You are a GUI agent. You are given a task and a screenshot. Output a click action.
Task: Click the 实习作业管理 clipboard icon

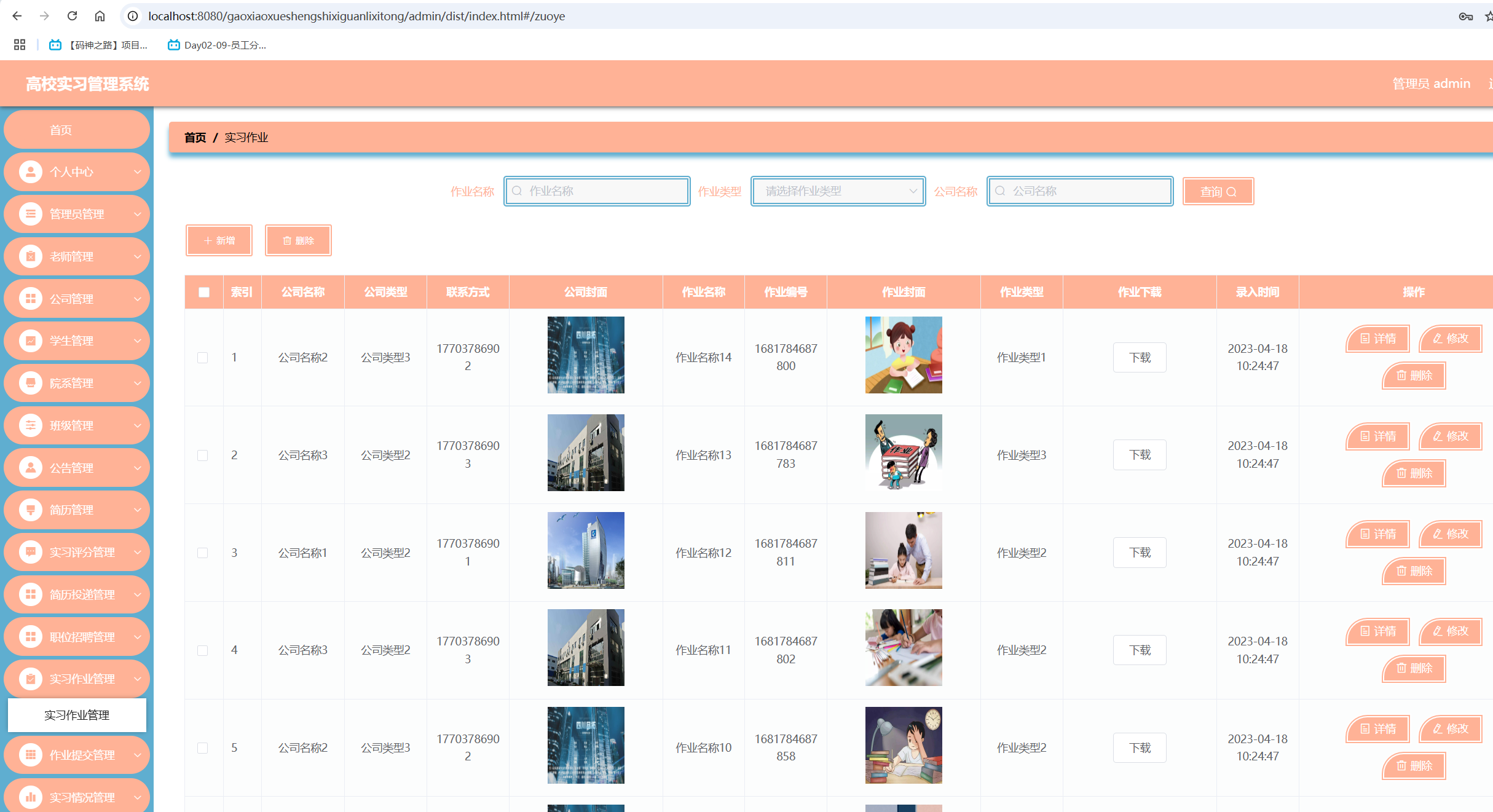click(31, 679)
